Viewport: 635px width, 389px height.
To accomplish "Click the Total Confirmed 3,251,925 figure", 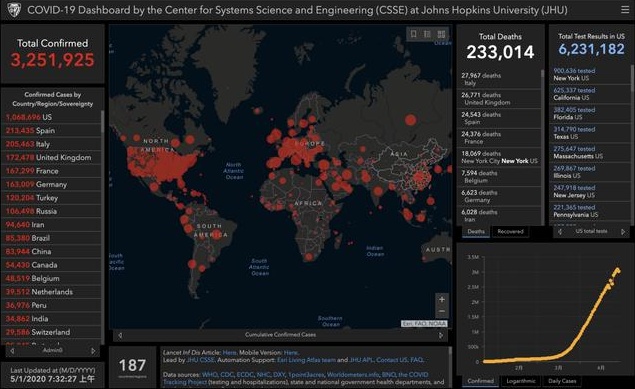I will coord(53,60).
